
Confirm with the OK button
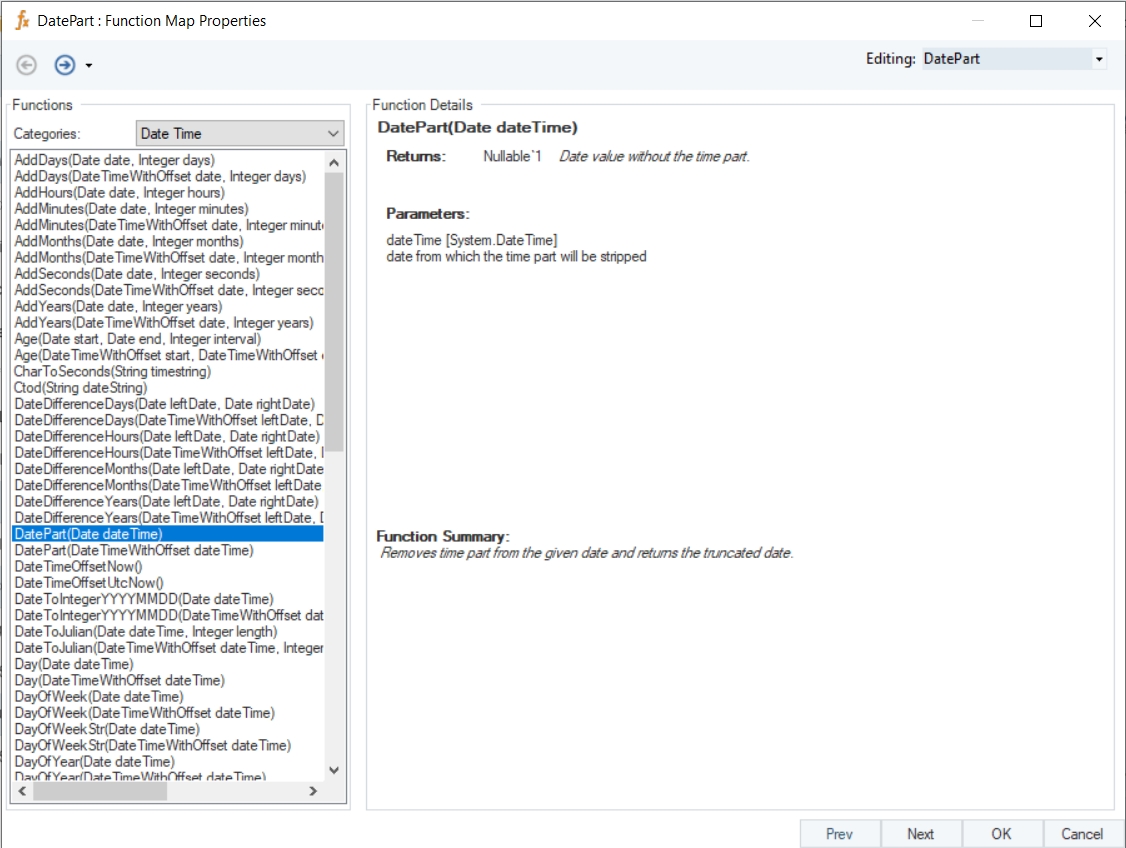[1001, 834]
